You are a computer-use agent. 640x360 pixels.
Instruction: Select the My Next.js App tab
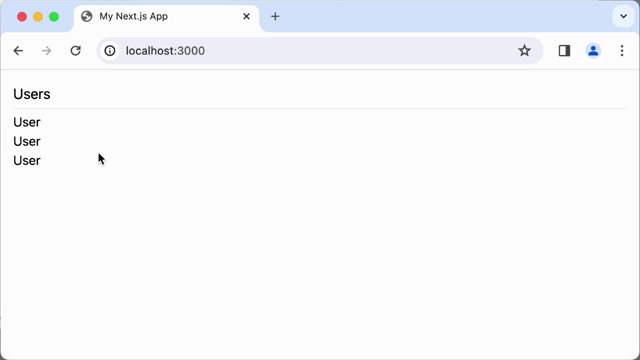[167, 17]
